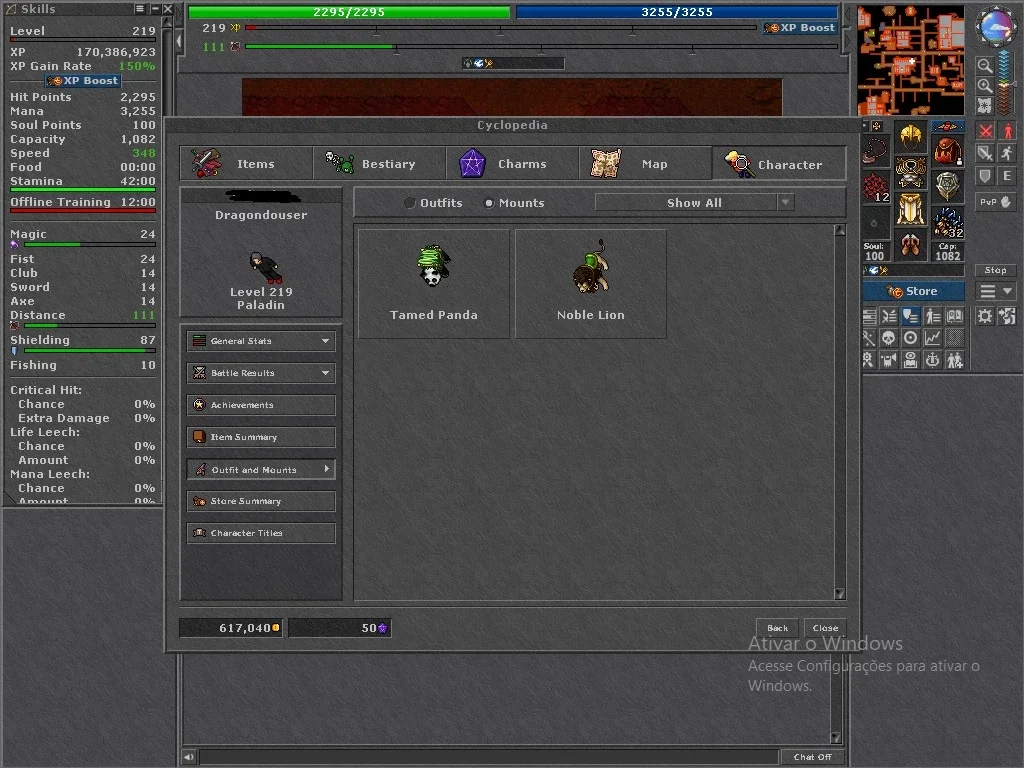This screenshot has width=1024, height=768.
Task: Enable defensive fight mode shield
Action: pos(985,176)
